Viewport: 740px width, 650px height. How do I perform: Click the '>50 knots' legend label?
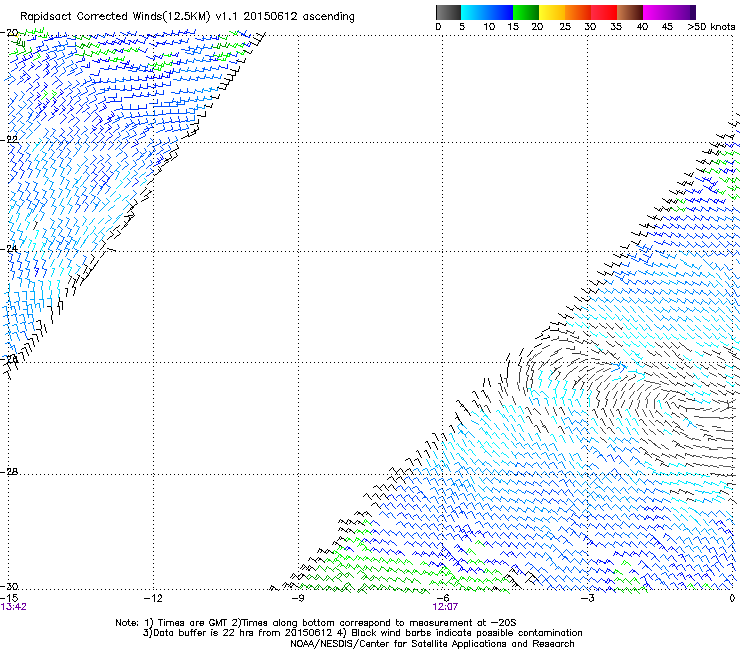coord(711,27)
